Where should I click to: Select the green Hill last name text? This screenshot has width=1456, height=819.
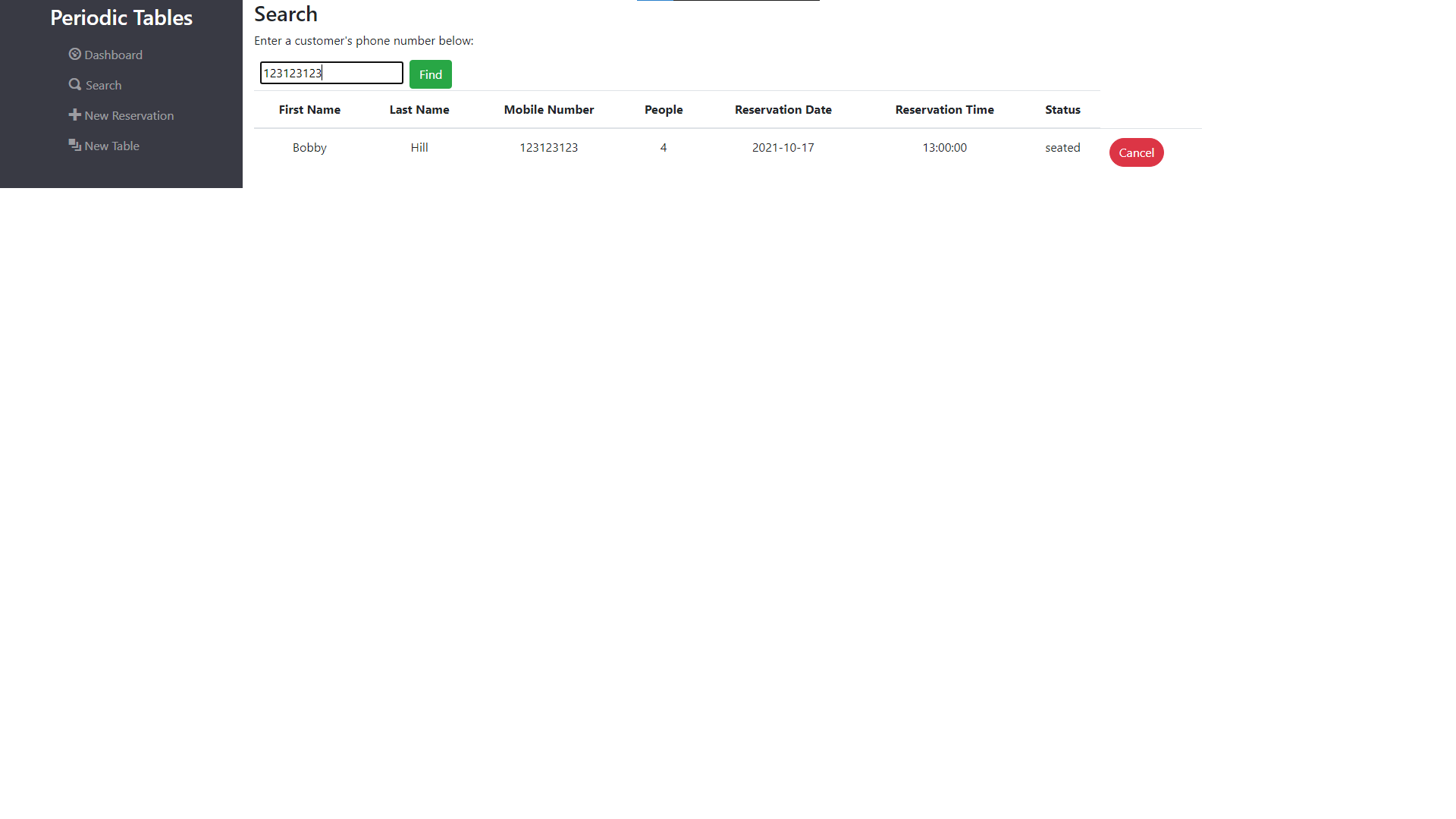[419, 147]
